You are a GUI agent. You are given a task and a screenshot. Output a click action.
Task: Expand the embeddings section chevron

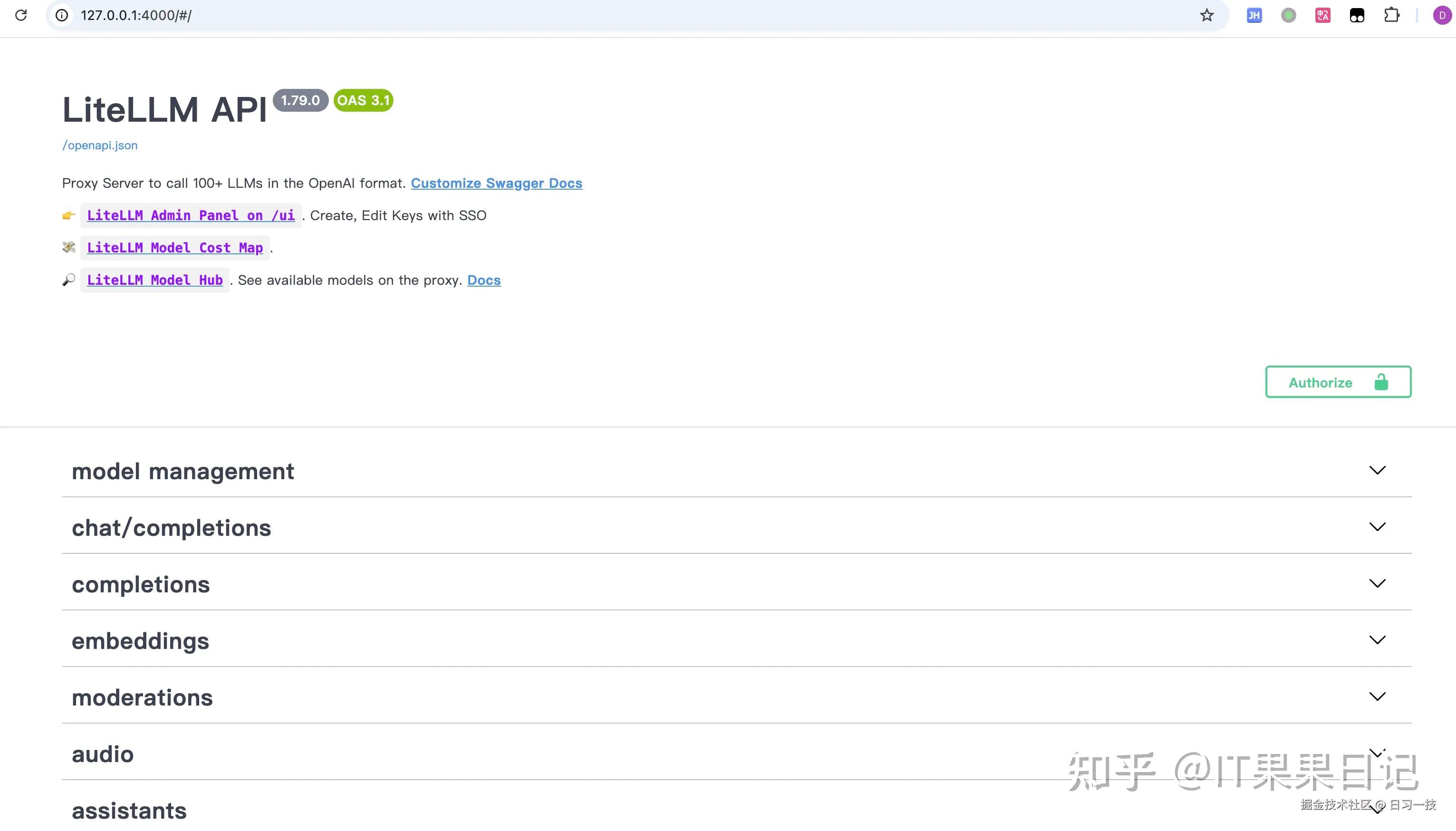click(x=1377, y=640)
